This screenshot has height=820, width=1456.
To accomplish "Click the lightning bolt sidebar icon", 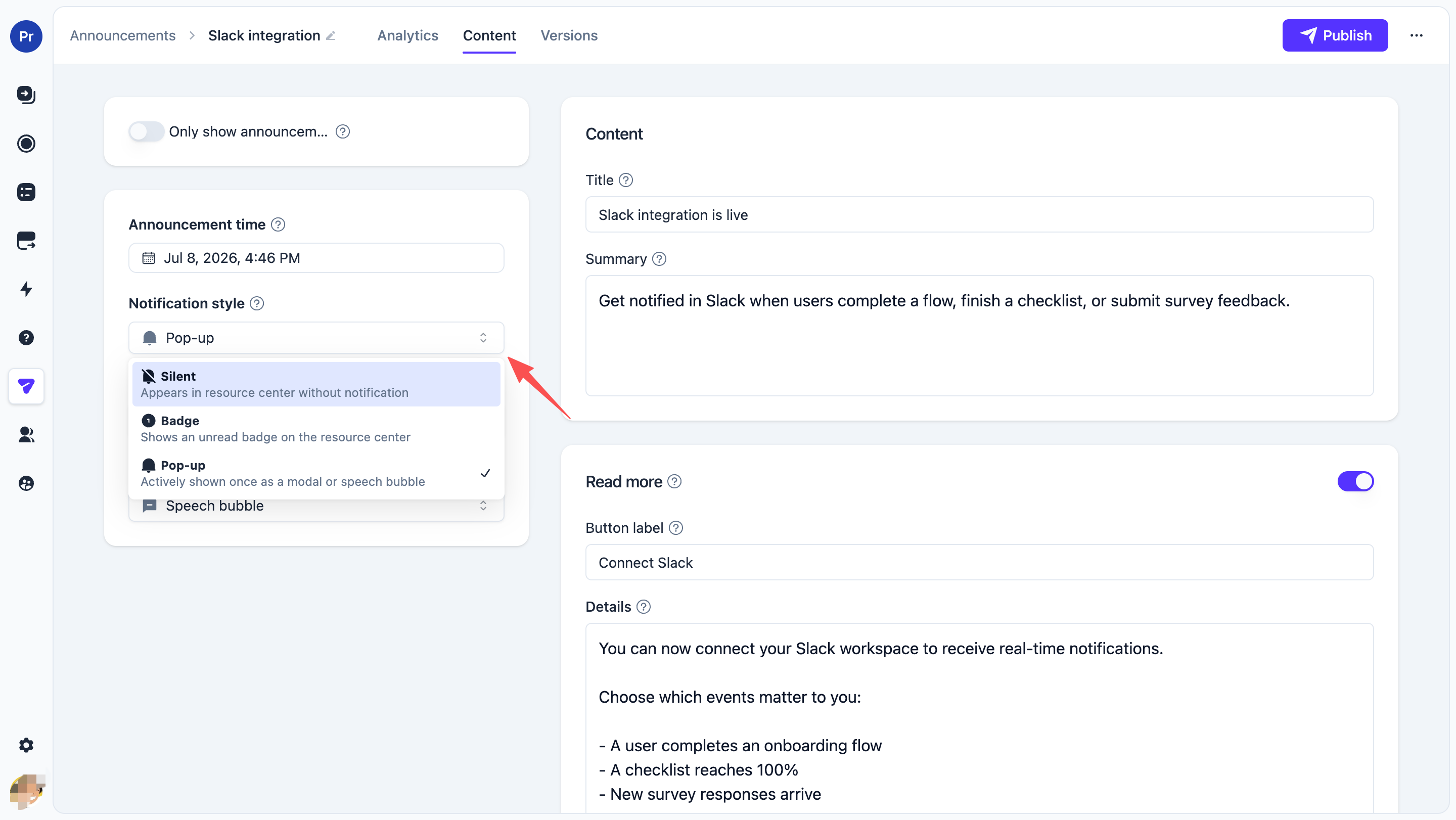I will click(x=26, y=289).
